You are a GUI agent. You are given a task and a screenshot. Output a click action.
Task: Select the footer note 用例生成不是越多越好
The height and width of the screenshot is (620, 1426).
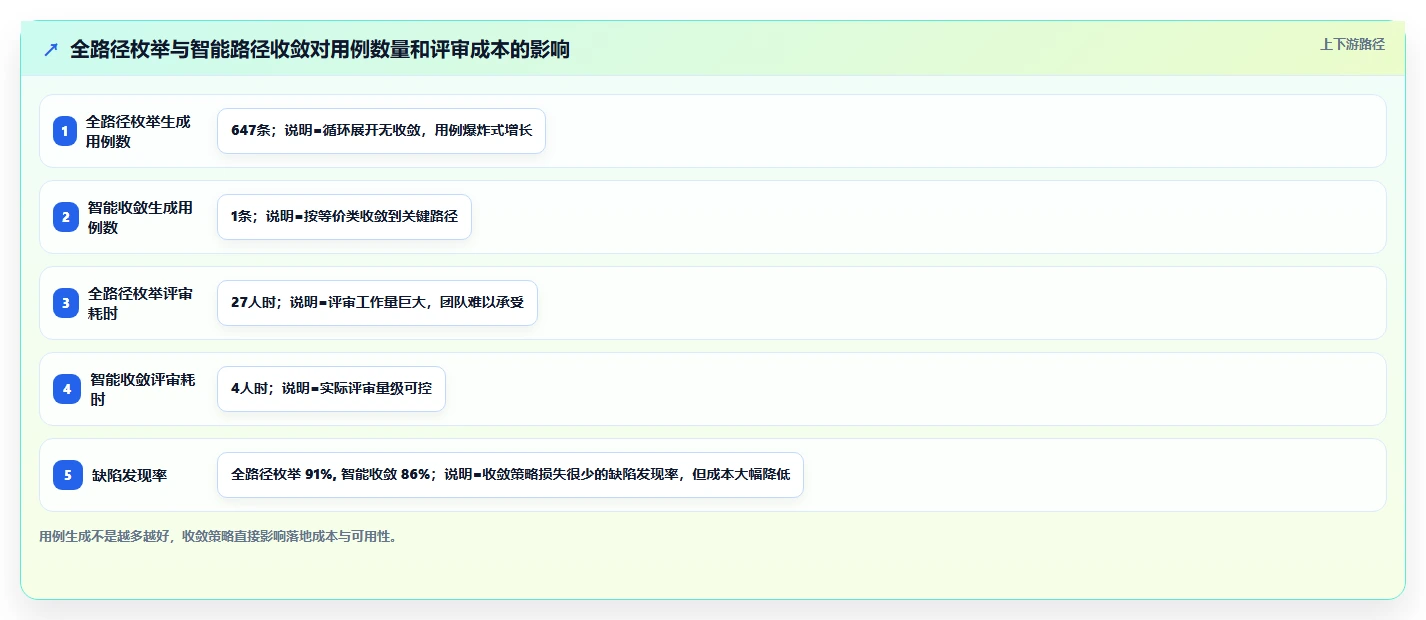219,536
